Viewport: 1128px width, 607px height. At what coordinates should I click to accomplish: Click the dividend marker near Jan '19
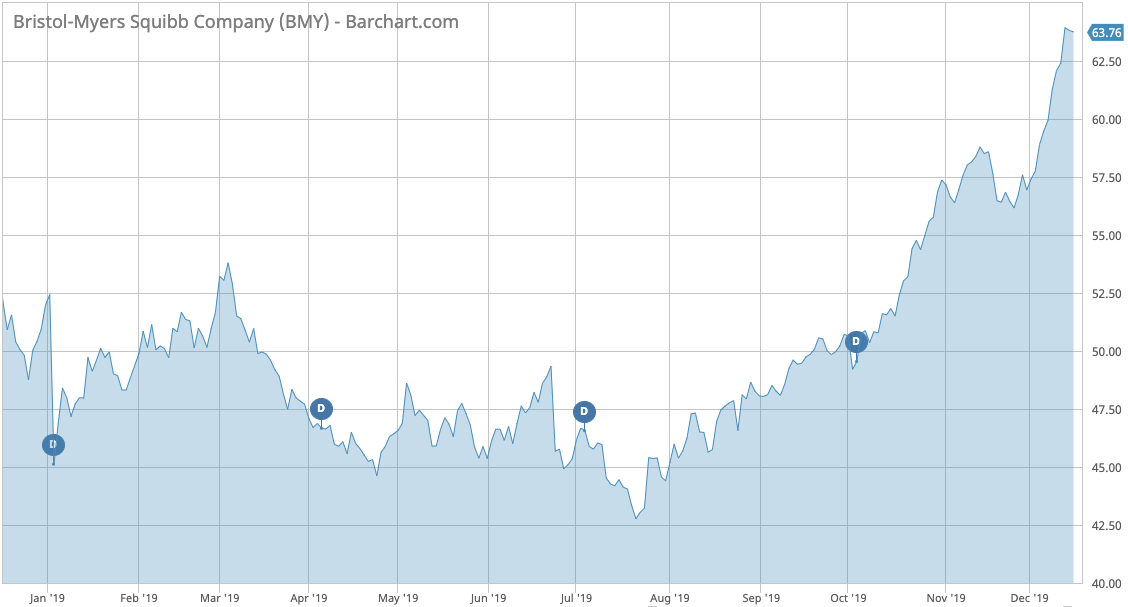(53, 445)
